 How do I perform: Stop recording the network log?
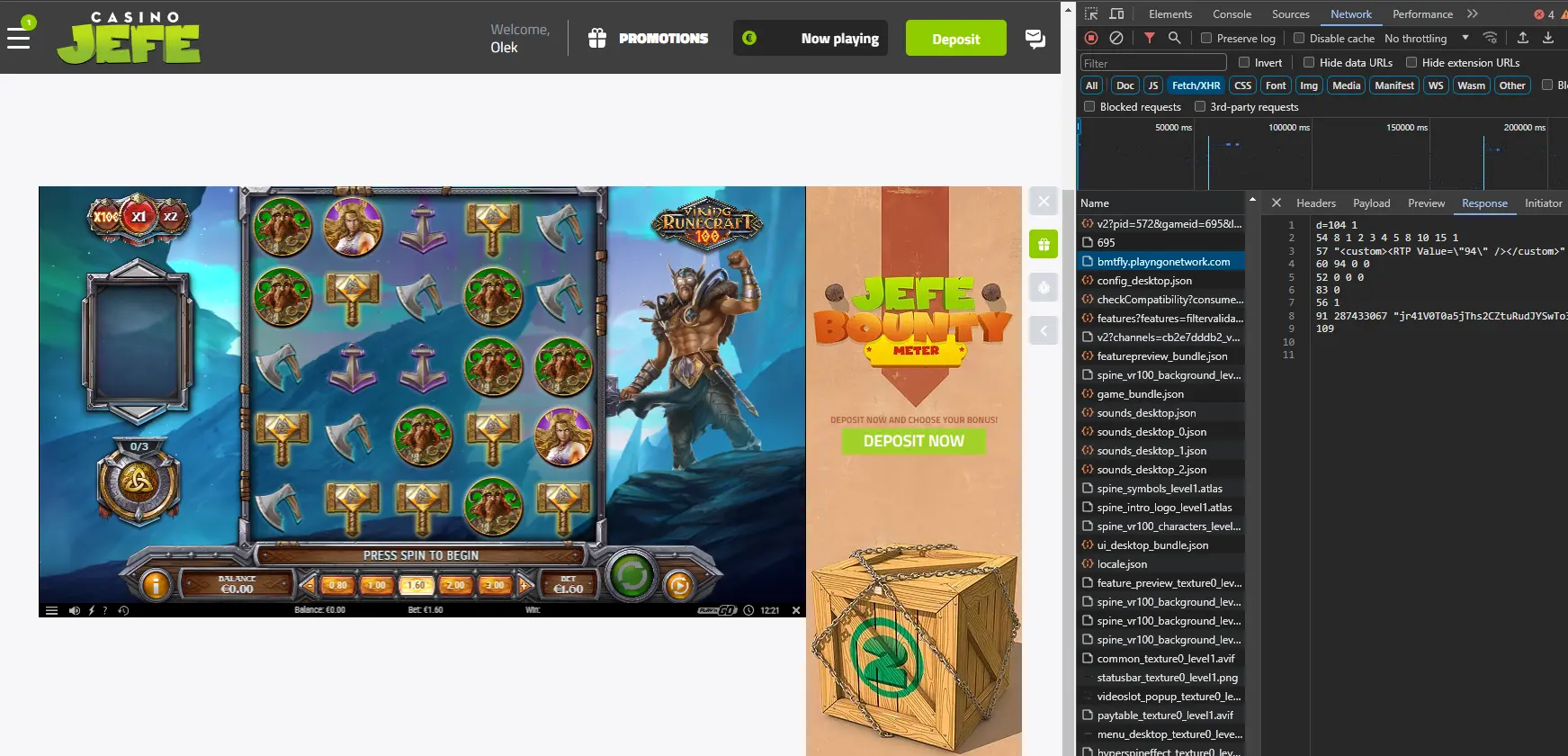[1091, 38]
